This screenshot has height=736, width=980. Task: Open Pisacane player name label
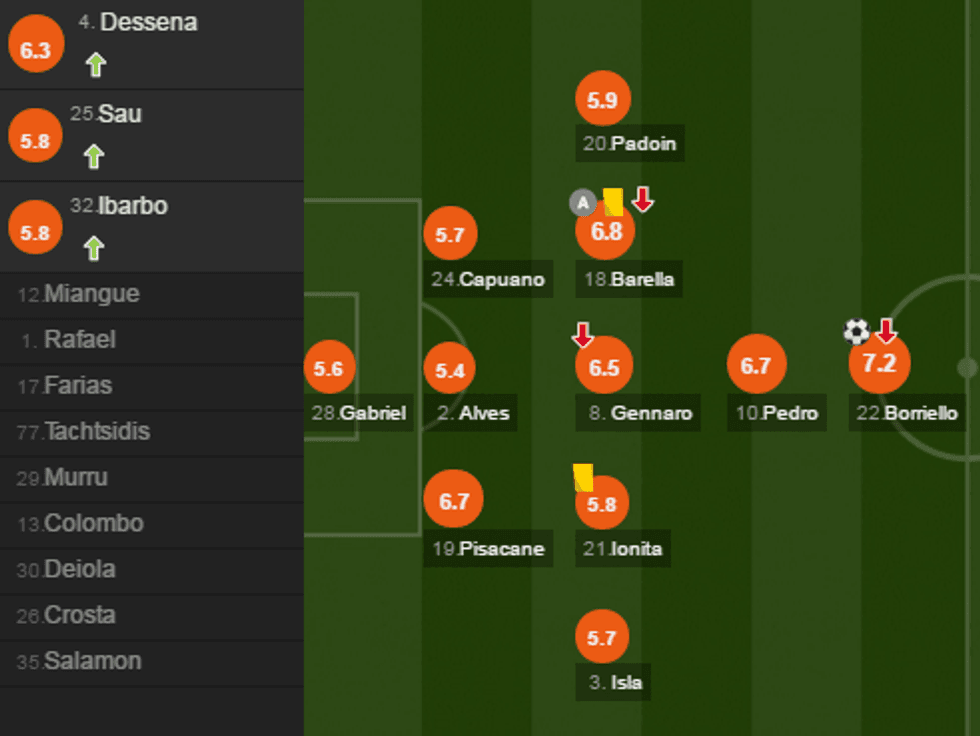pyautogui.click(x=489, y=549)
